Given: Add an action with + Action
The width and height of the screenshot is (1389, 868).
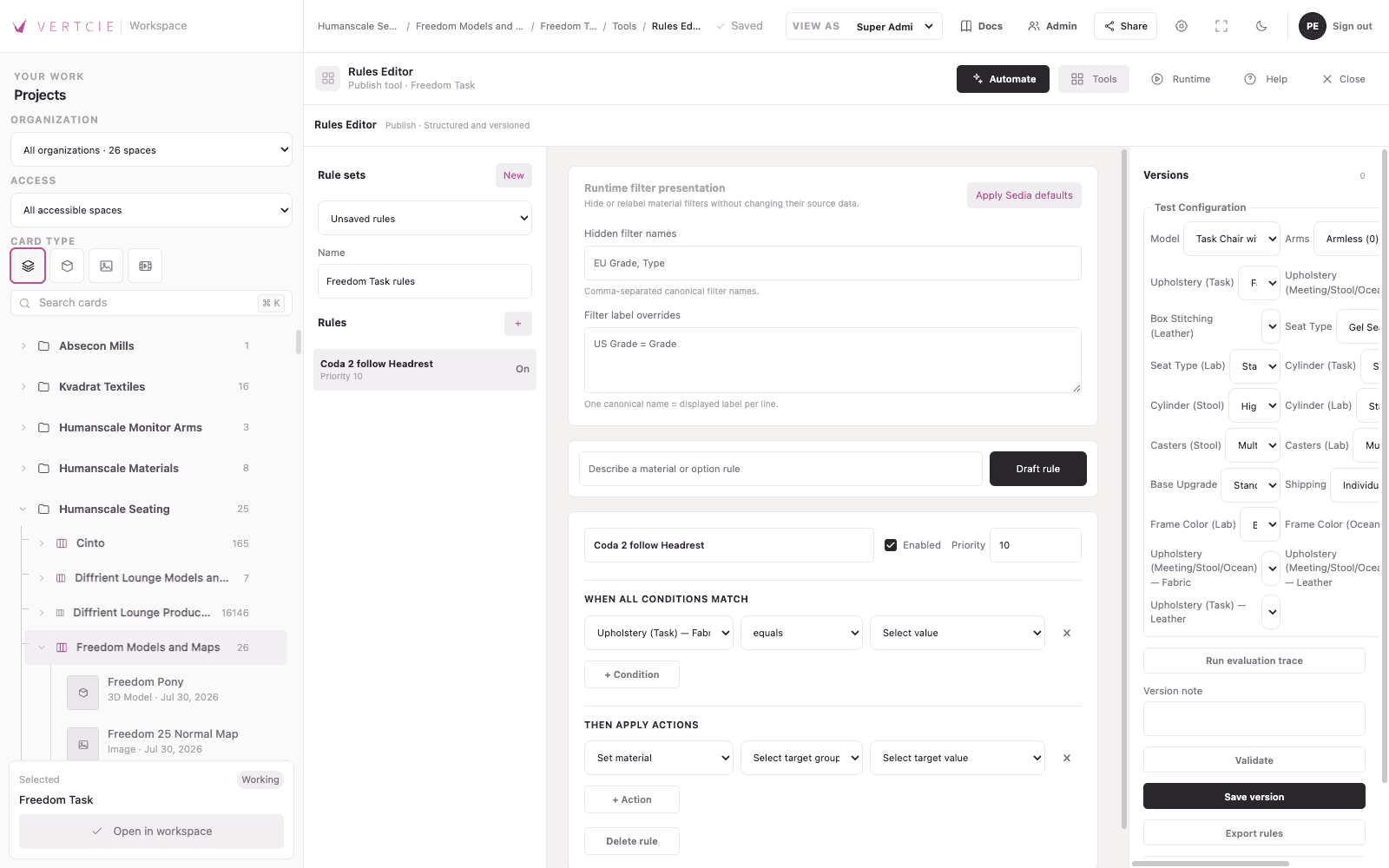Looking at the screenshot, I should (632, 799).
